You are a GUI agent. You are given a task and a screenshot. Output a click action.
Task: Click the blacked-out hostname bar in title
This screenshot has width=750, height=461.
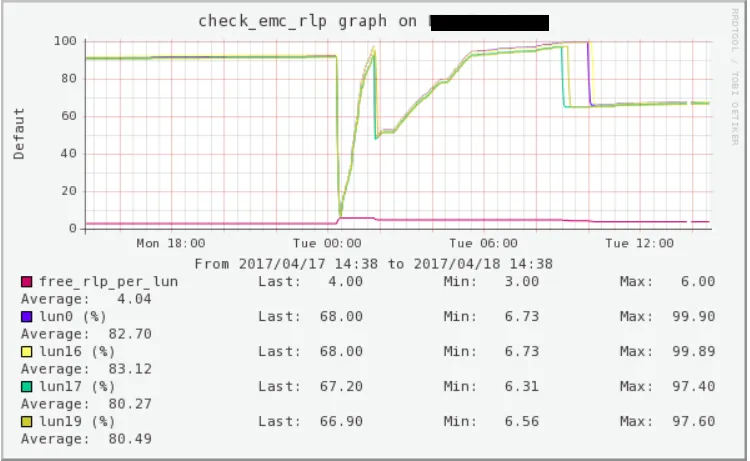point(489,21)
